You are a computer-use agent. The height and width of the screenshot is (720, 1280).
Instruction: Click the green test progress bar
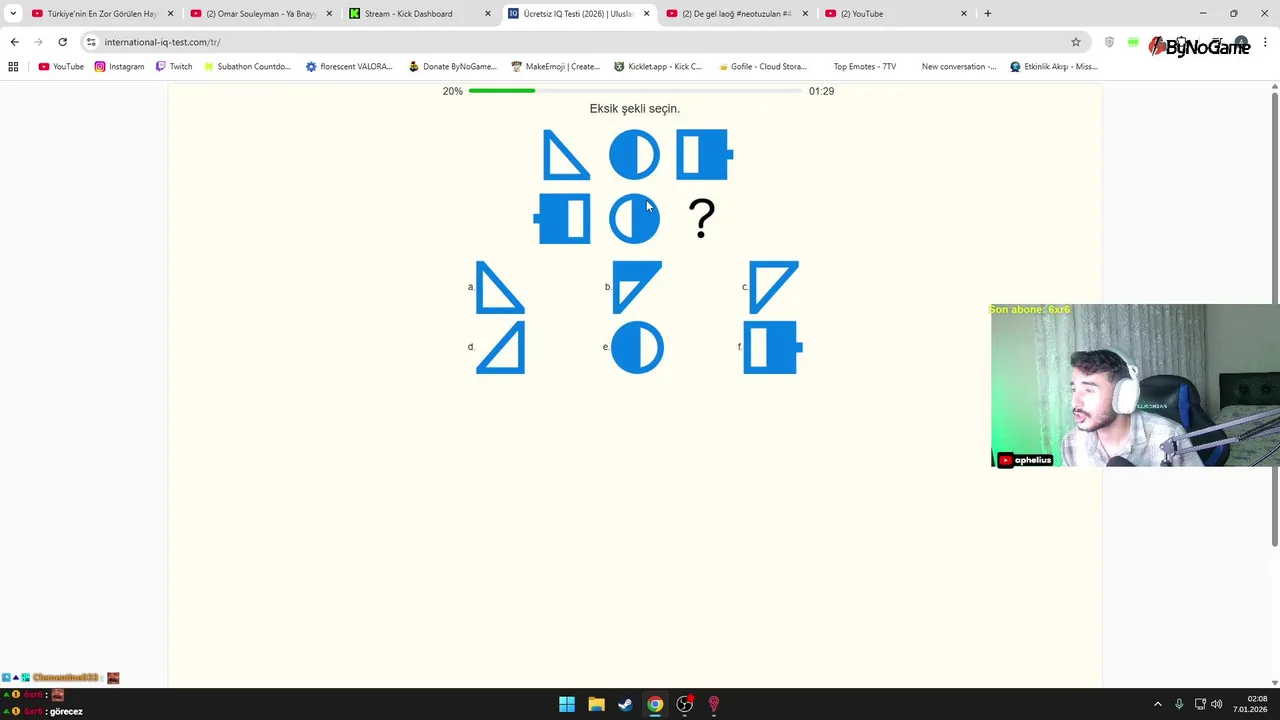pyautogui.click(x=635, y=91)
